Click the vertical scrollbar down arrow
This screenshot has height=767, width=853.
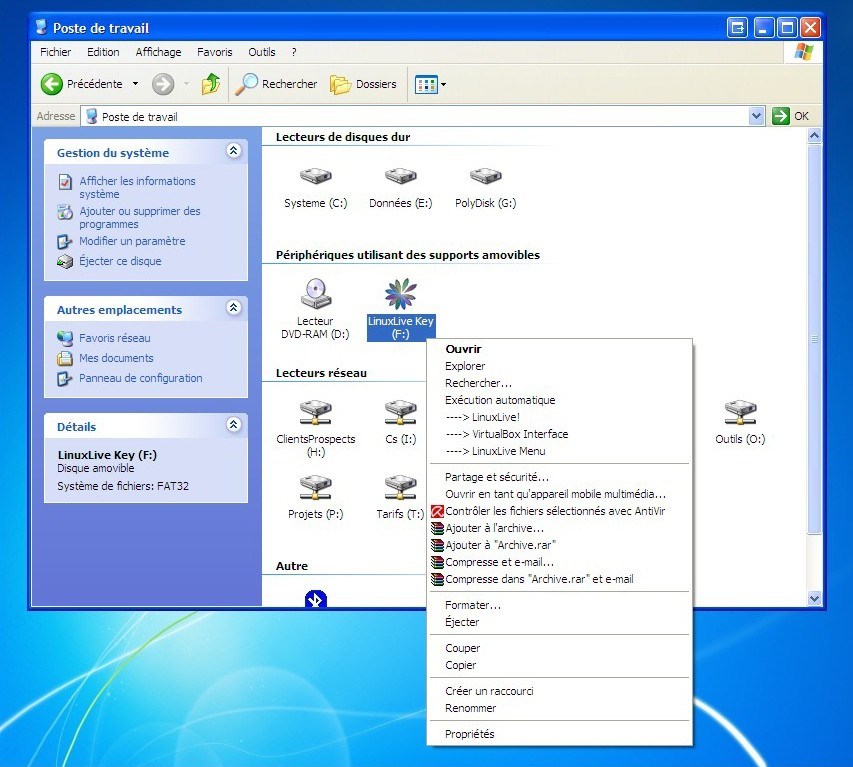point(813,598)
